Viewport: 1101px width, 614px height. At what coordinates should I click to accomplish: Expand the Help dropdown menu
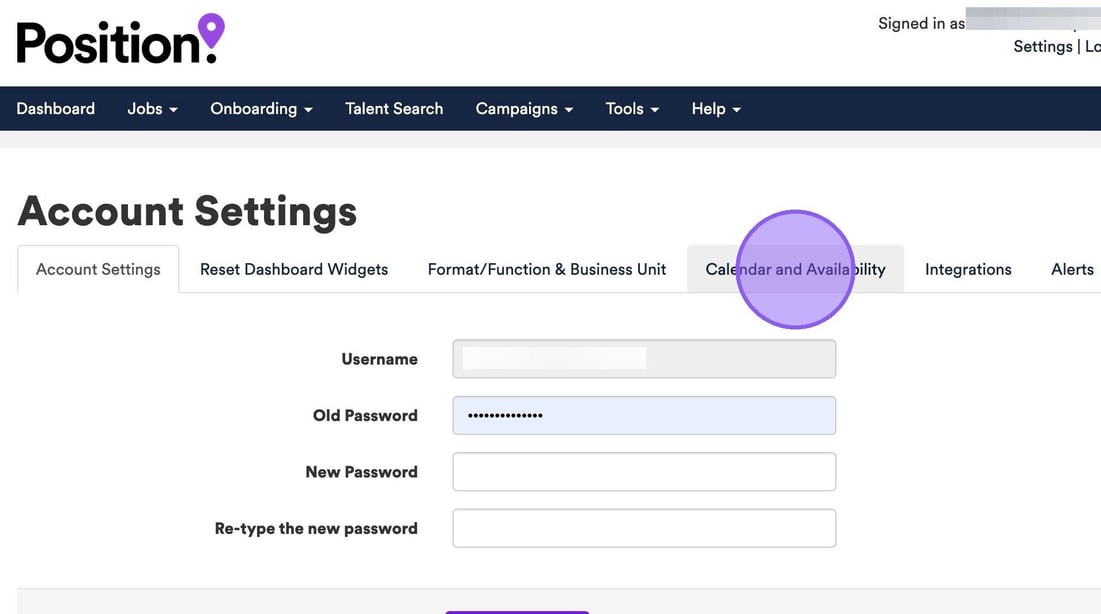716,109
